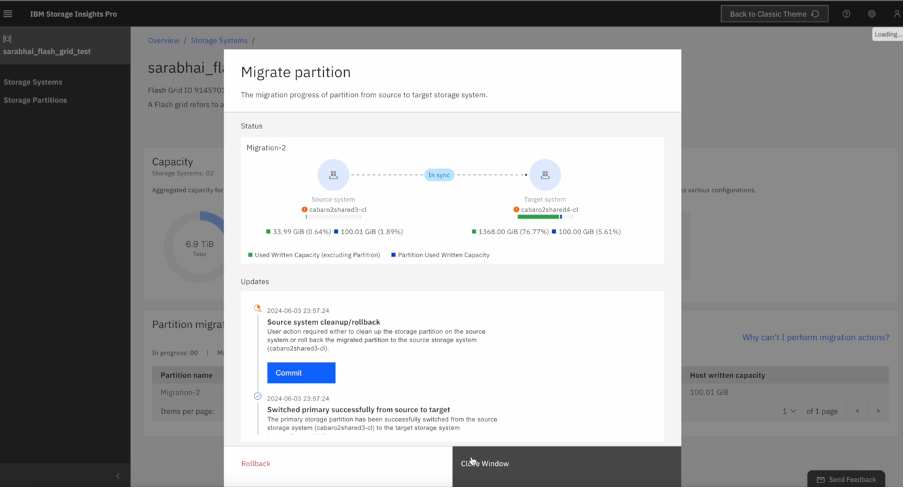
Task: Click Partition name column header
Action: coord(186,375)
